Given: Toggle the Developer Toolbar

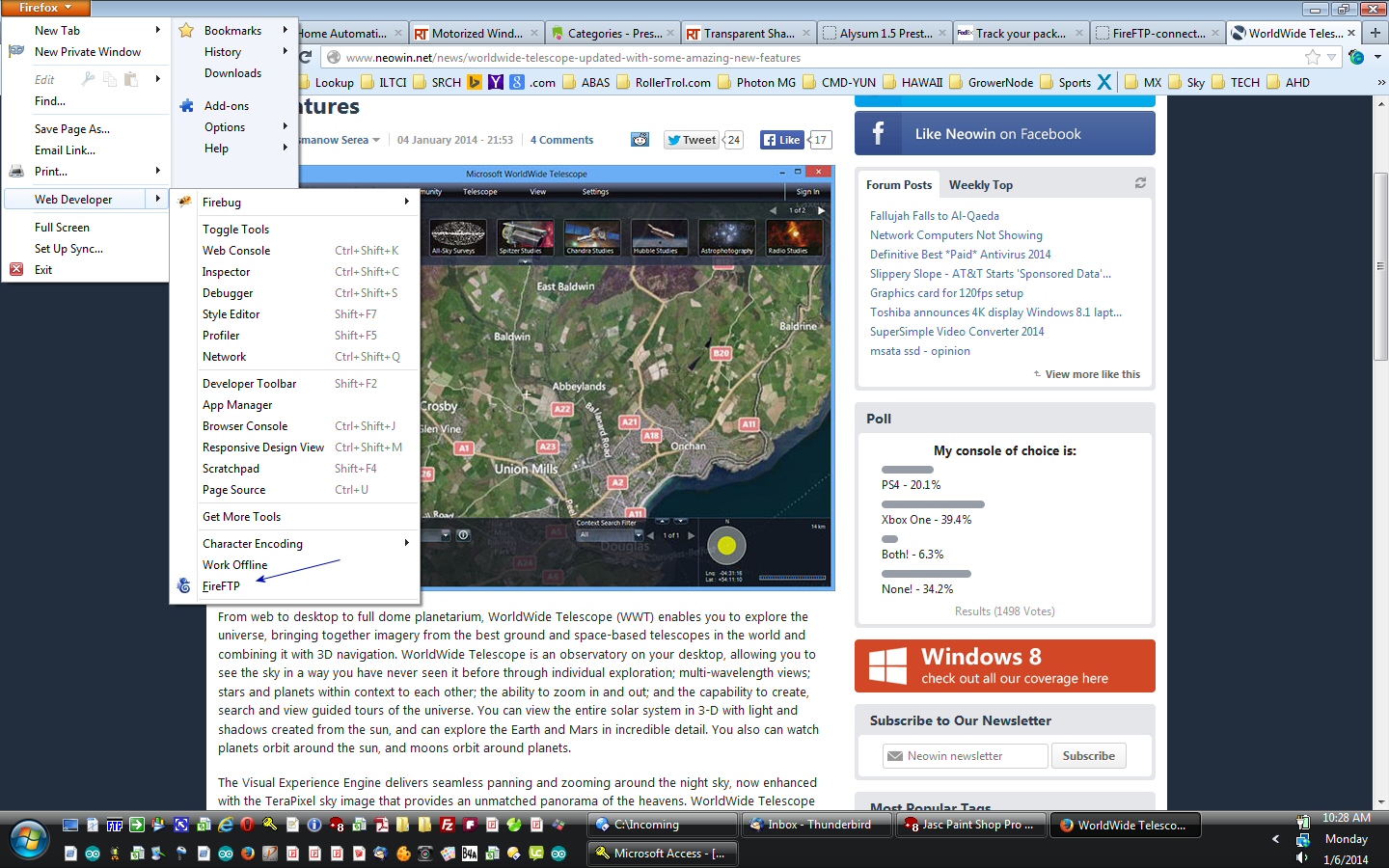Looking at the screenshot, I should [249, 384].
